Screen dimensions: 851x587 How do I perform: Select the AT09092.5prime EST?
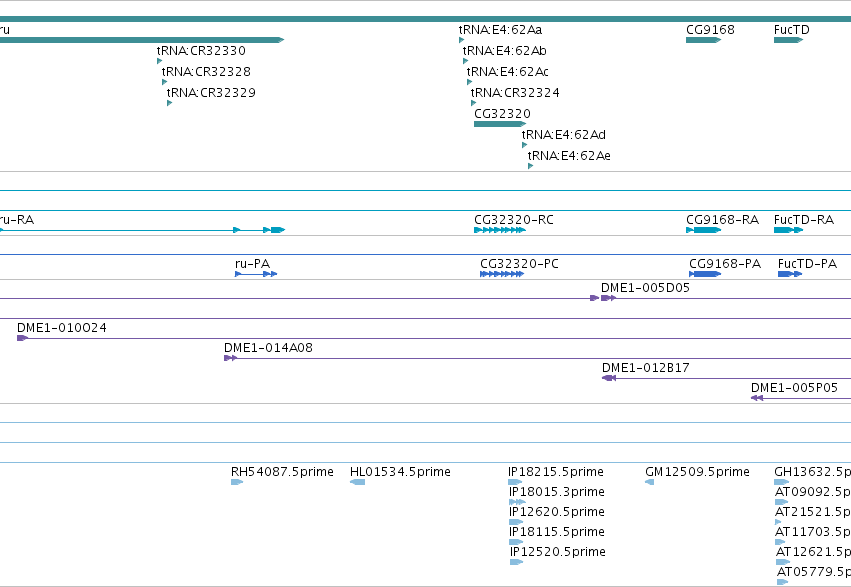(x=782, y=502)
